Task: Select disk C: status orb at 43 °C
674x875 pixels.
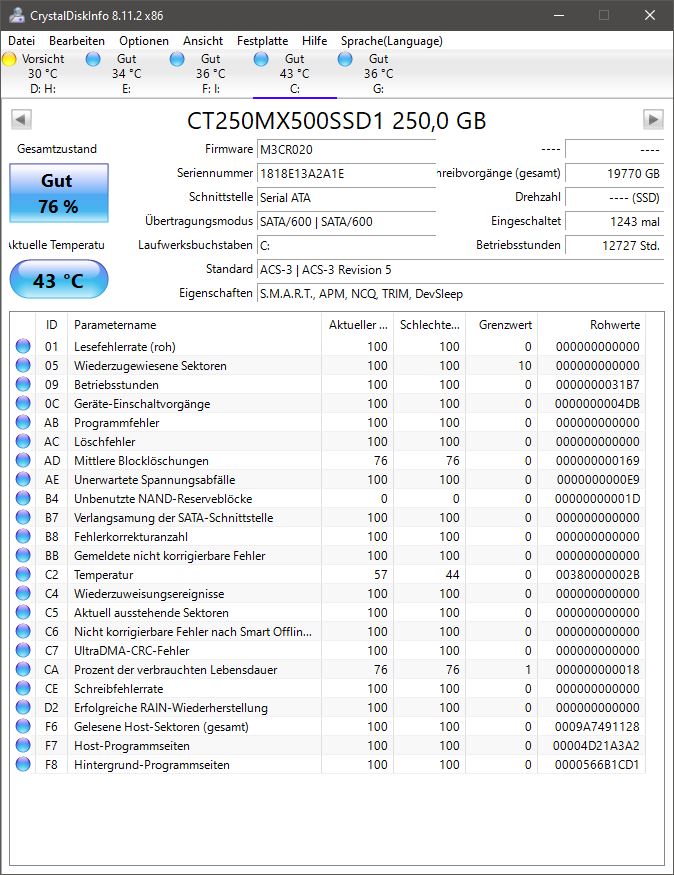Action: 261,59
